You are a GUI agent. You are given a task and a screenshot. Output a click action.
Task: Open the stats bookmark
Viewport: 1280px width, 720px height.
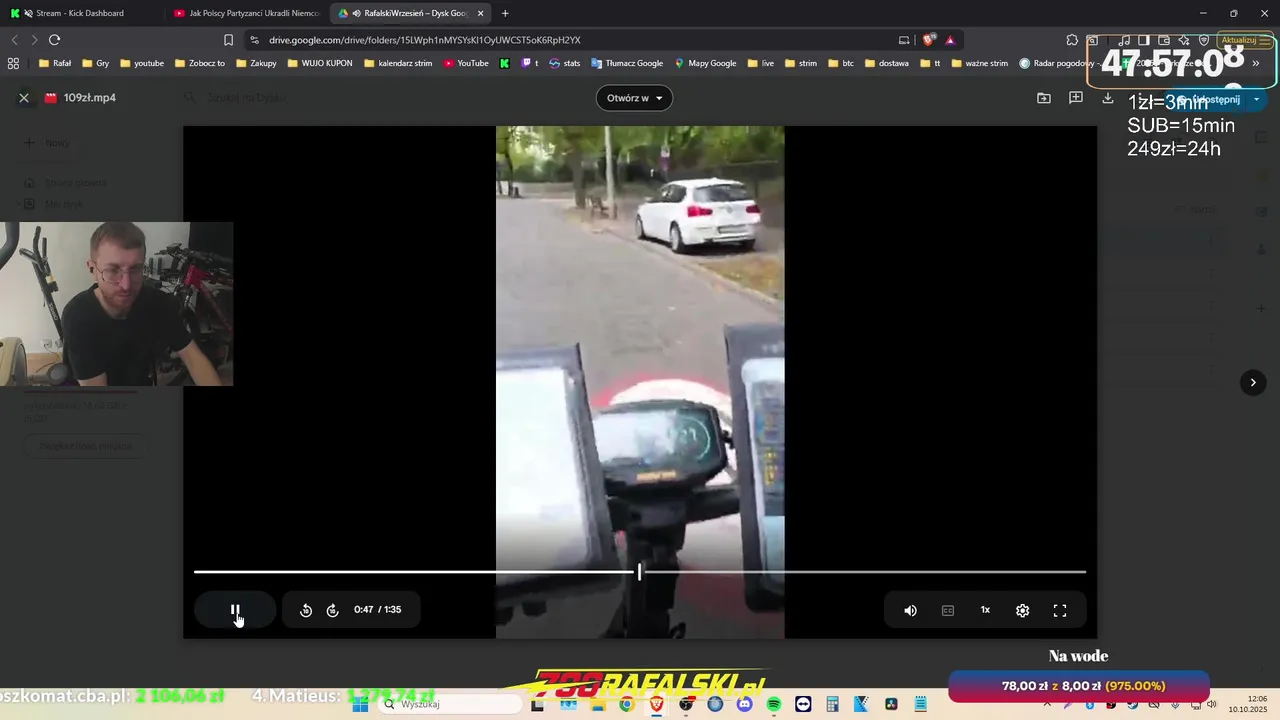click(564, 63)
